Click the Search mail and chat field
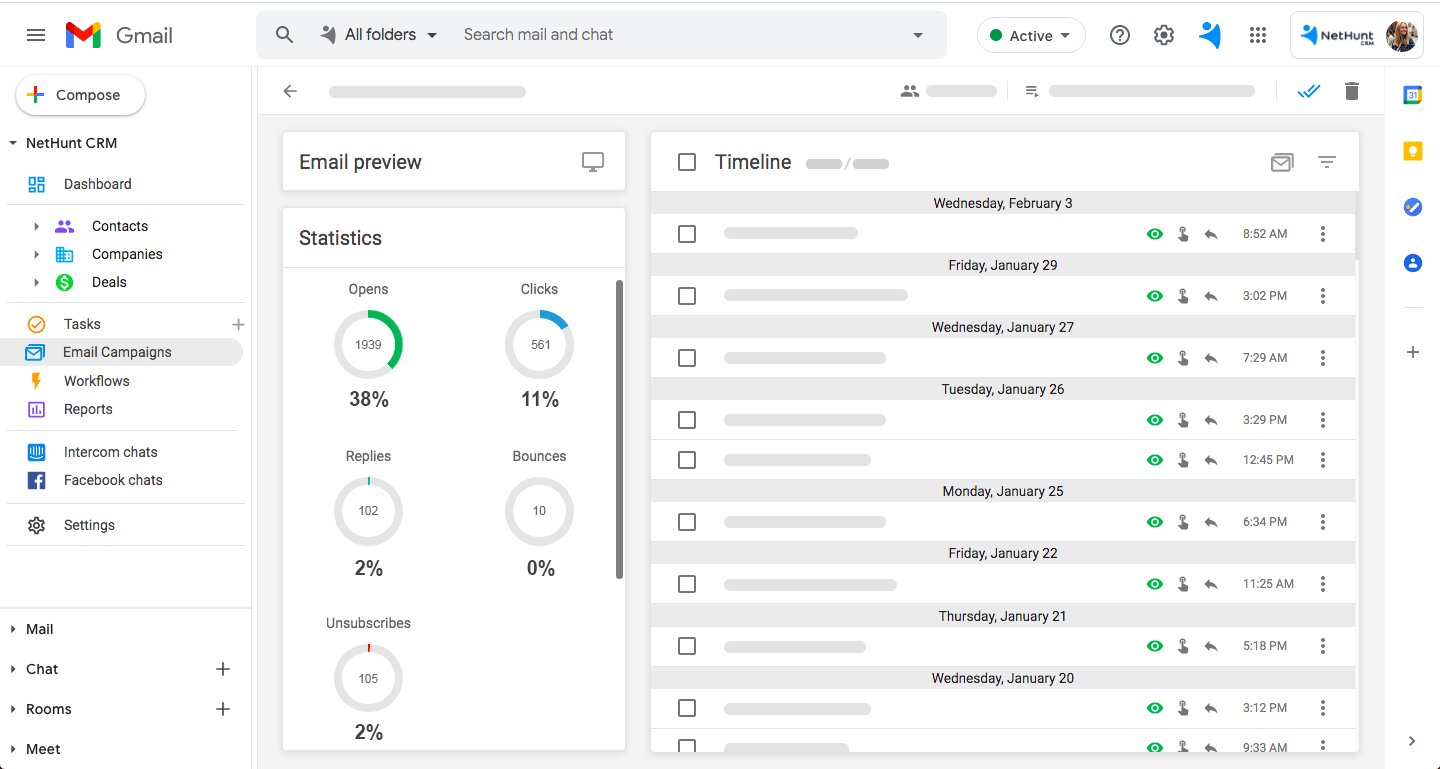This screenshot has width=1440, height=769. (x=680, y=35)
